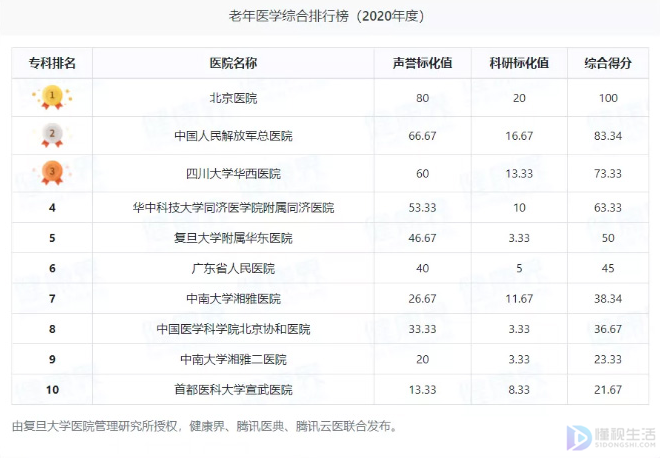Select hospital name 首都医科大学宣武医院
Image resolution: width=660 pixels, height=458 pixels.
(233, 389)
